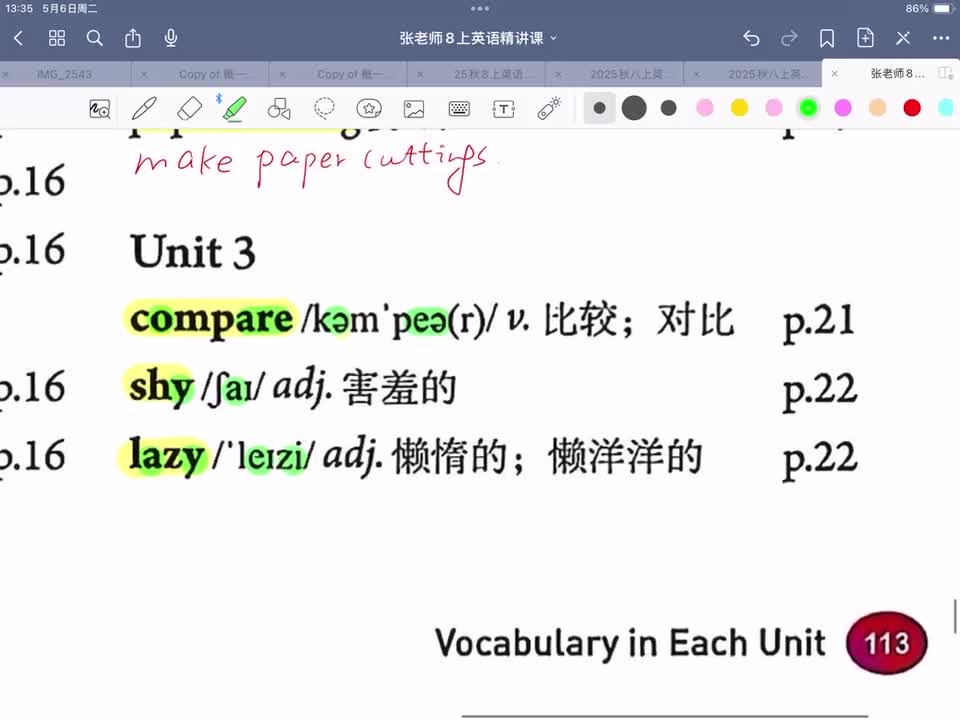Tap the red page number badge 113
This screenshot has height=720, width=960.
(x=887, y=643)
